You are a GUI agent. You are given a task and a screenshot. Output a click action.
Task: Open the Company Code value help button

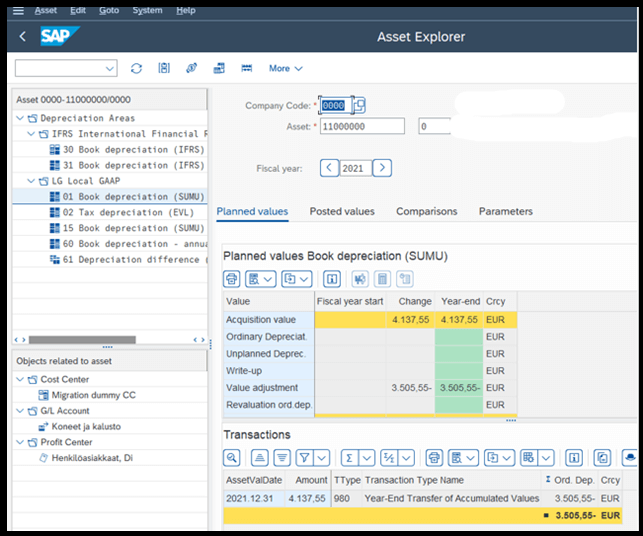pyautogui.click(x=359, y=105)
